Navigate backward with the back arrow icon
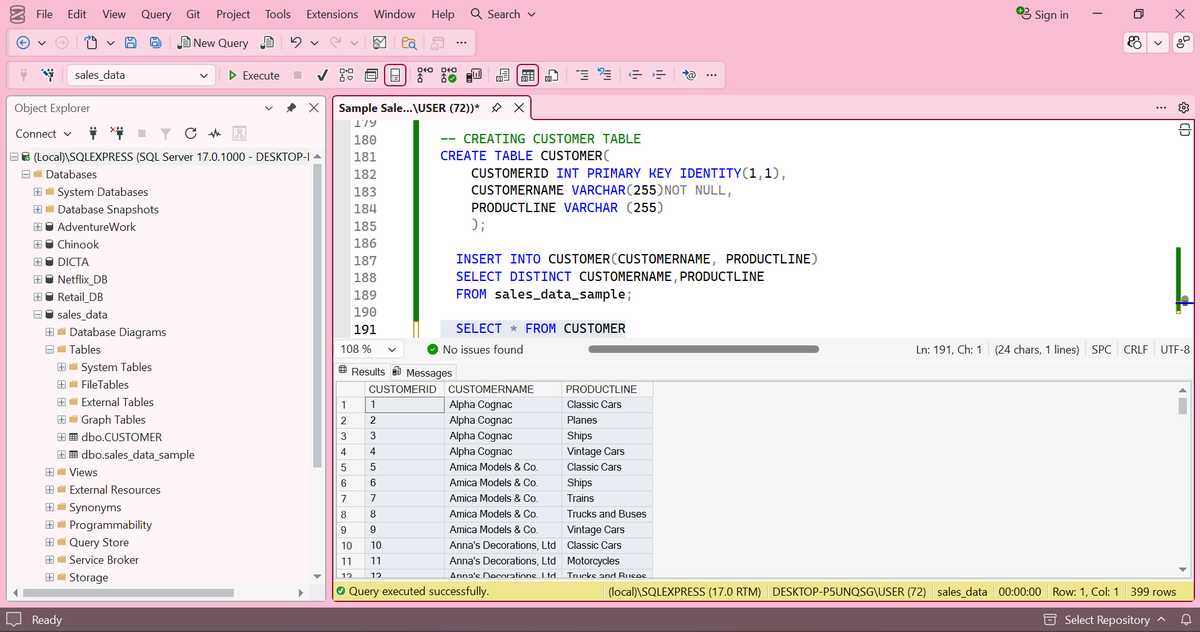Image resolution: width=1200 pixels, height=632 pixels. (23, 43)
